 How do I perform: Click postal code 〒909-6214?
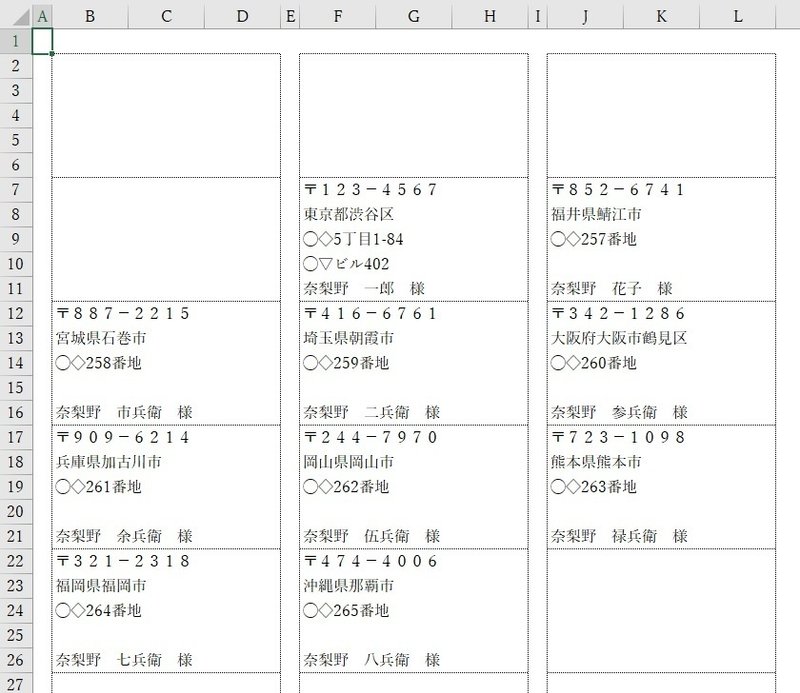[123, 437]
